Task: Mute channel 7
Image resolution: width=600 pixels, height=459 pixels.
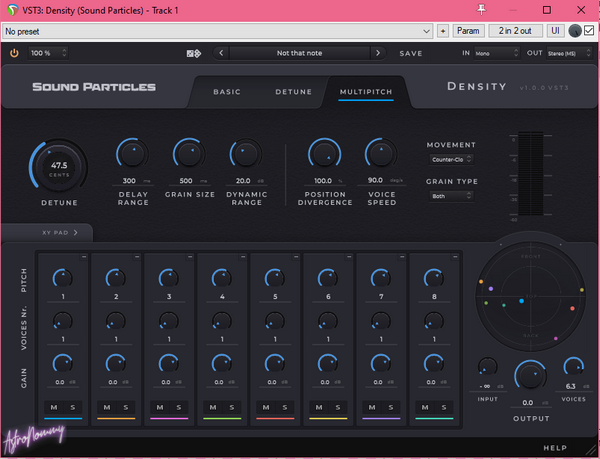Action: (372, 407)
